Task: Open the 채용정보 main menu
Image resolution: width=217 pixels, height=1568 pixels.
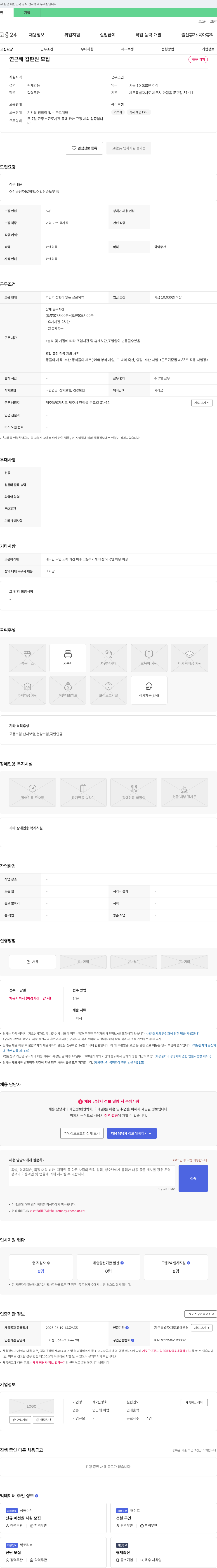Action: point(36,35)
